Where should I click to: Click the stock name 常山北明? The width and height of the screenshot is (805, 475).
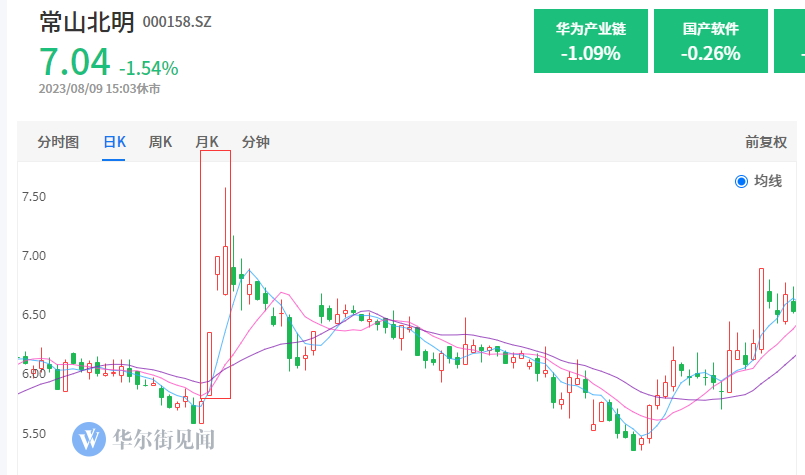pos(87,22)
